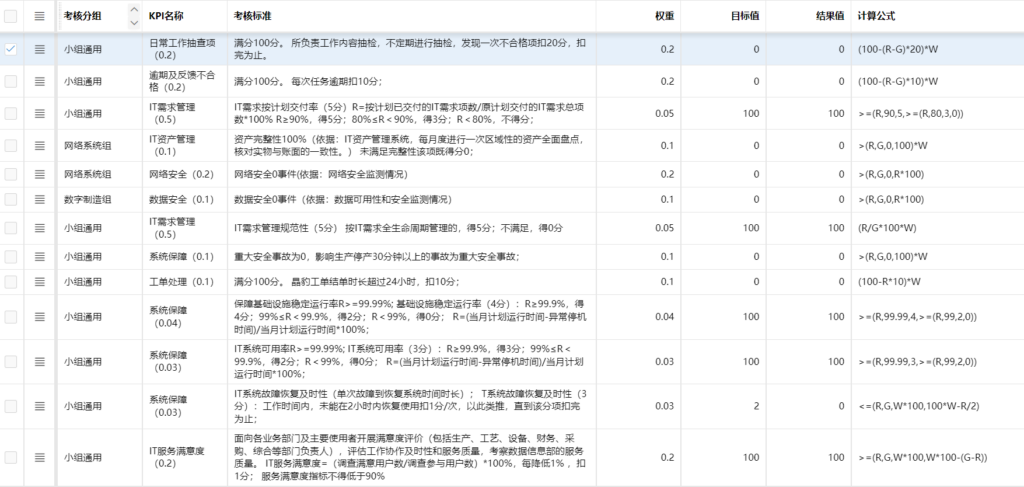1024x487 pixels.
Task: Click the 权重 column header
Action: (x=665, y=16)
